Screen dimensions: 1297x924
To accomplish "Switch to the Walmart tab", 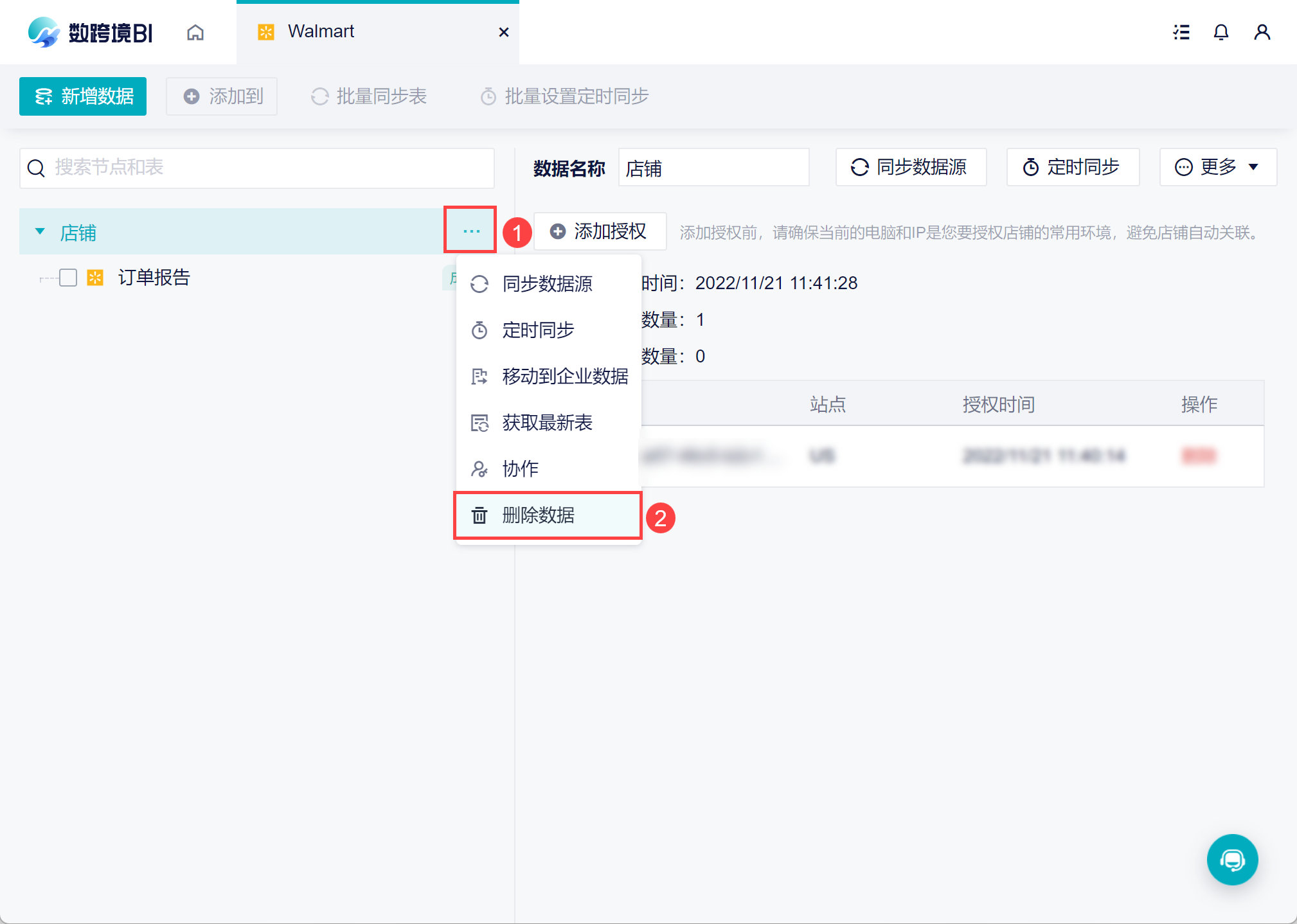I will point(321,31).
